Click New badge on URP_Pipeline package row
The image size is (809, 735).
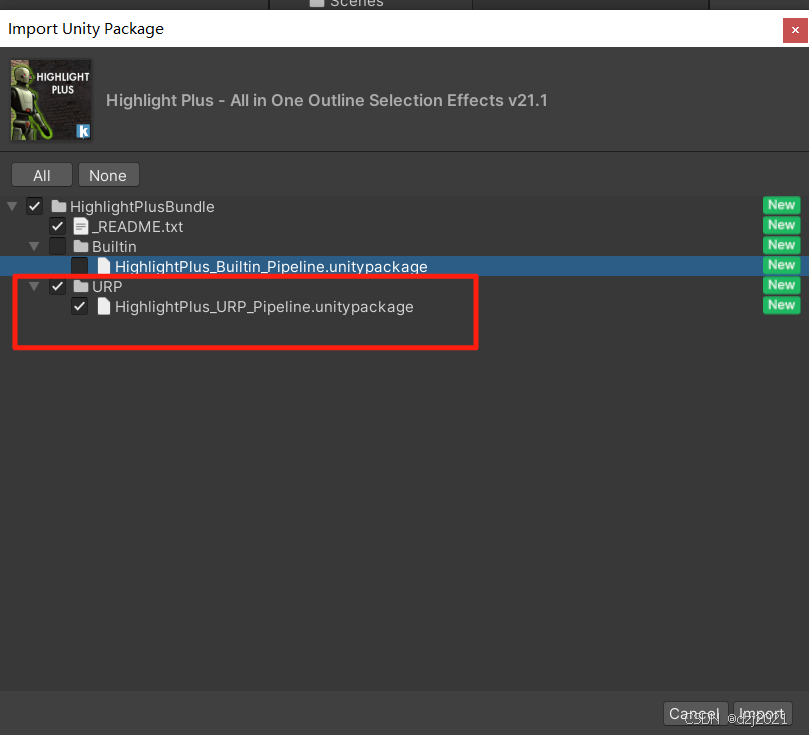782,305
